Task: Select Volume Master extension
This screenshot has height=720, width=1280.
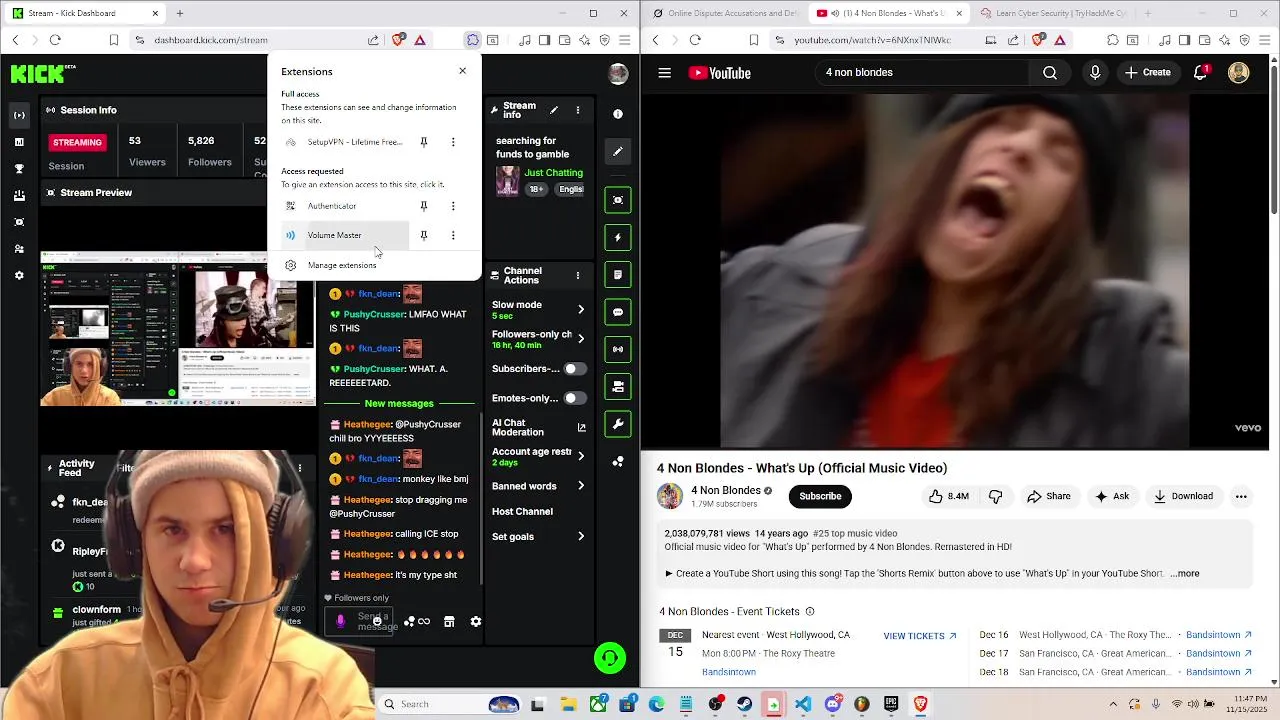Action: 344,235
